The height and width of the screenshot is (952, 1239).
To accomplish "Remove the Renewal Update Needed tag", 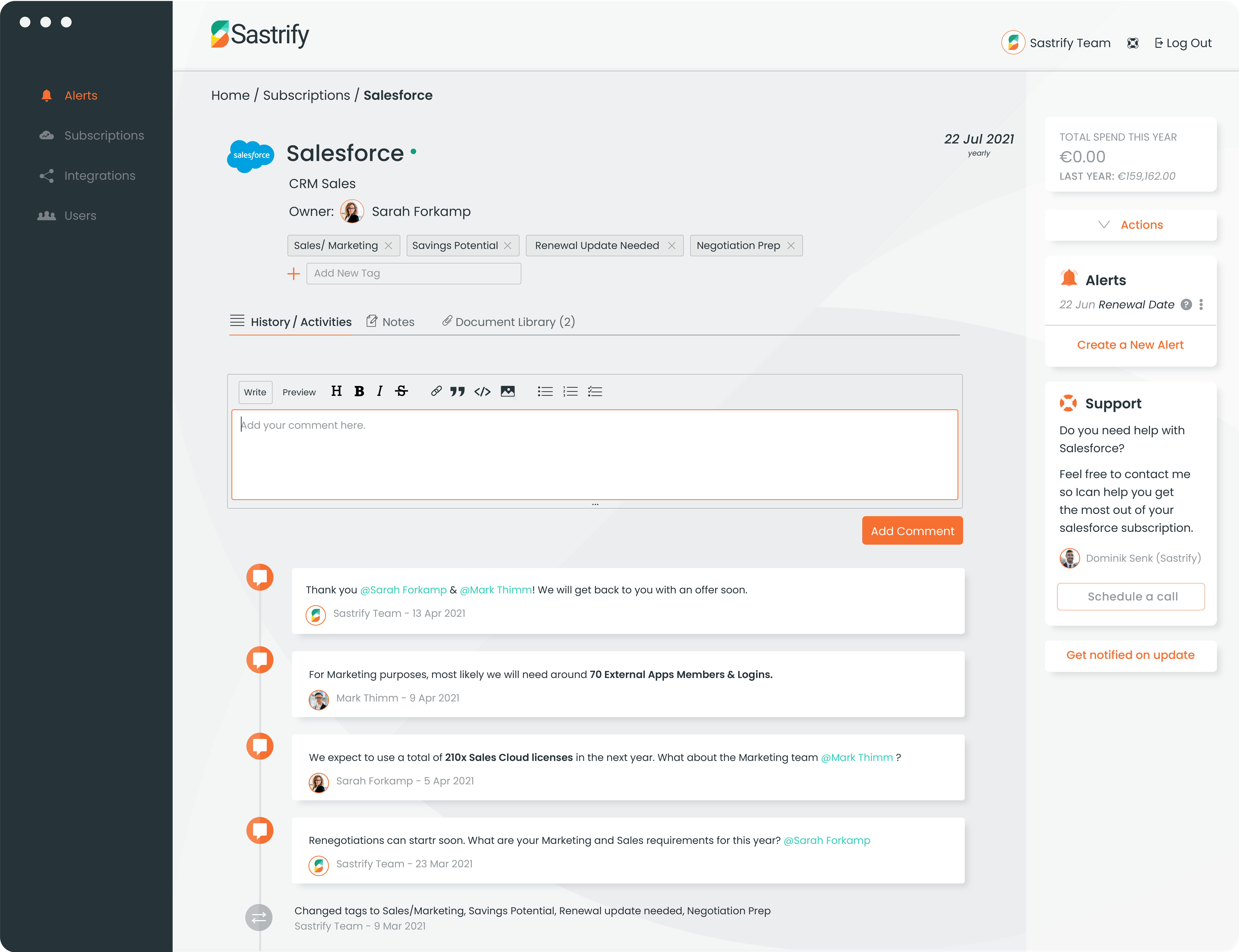I will [x=672, y=246].
